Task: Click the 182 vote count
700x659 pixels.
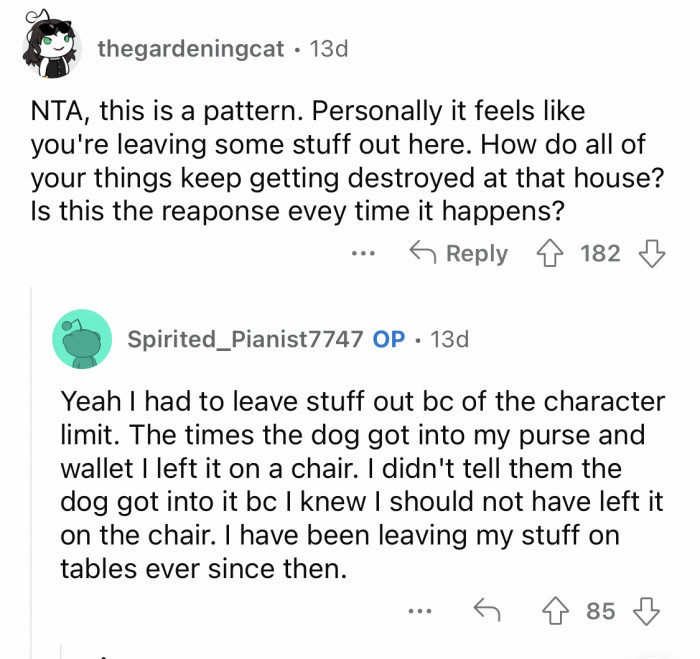Action: coord(600,254)
